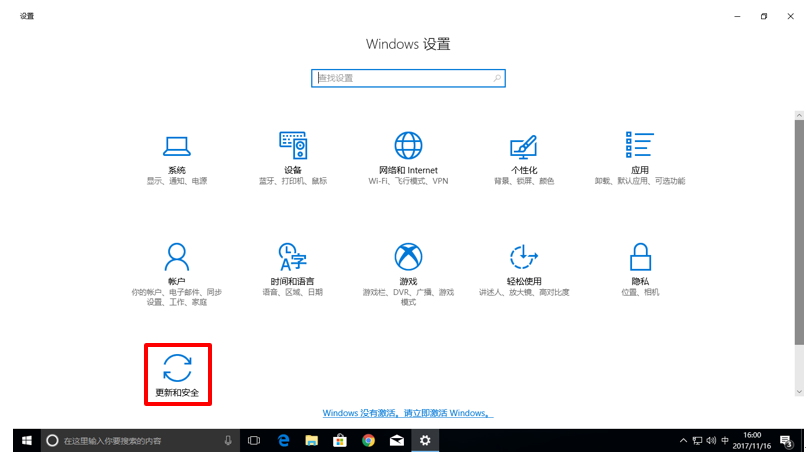The width and height of the screenshot is (806, 454).
Task: Open the 设备 (Devices) settings icon
Action: (293, 146)
